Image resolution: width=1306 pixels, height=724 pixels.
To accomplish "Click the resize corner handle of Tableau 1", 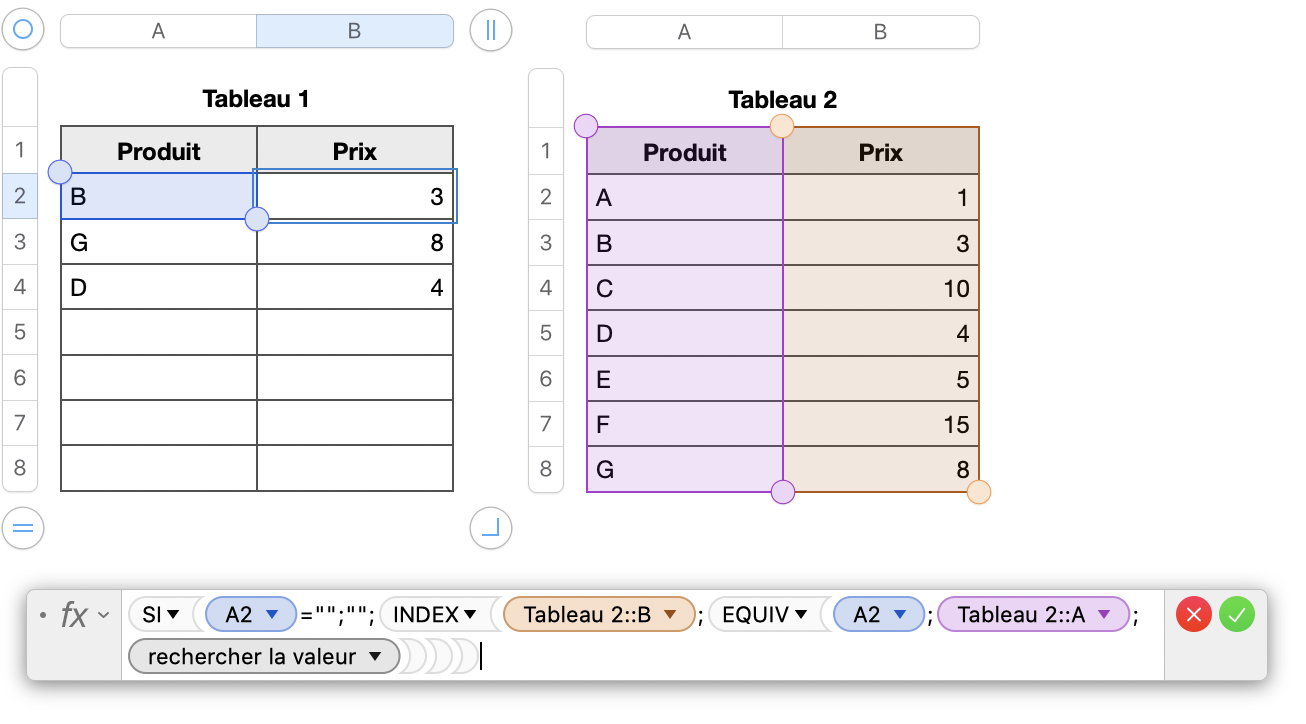I will tap(490, 527).
